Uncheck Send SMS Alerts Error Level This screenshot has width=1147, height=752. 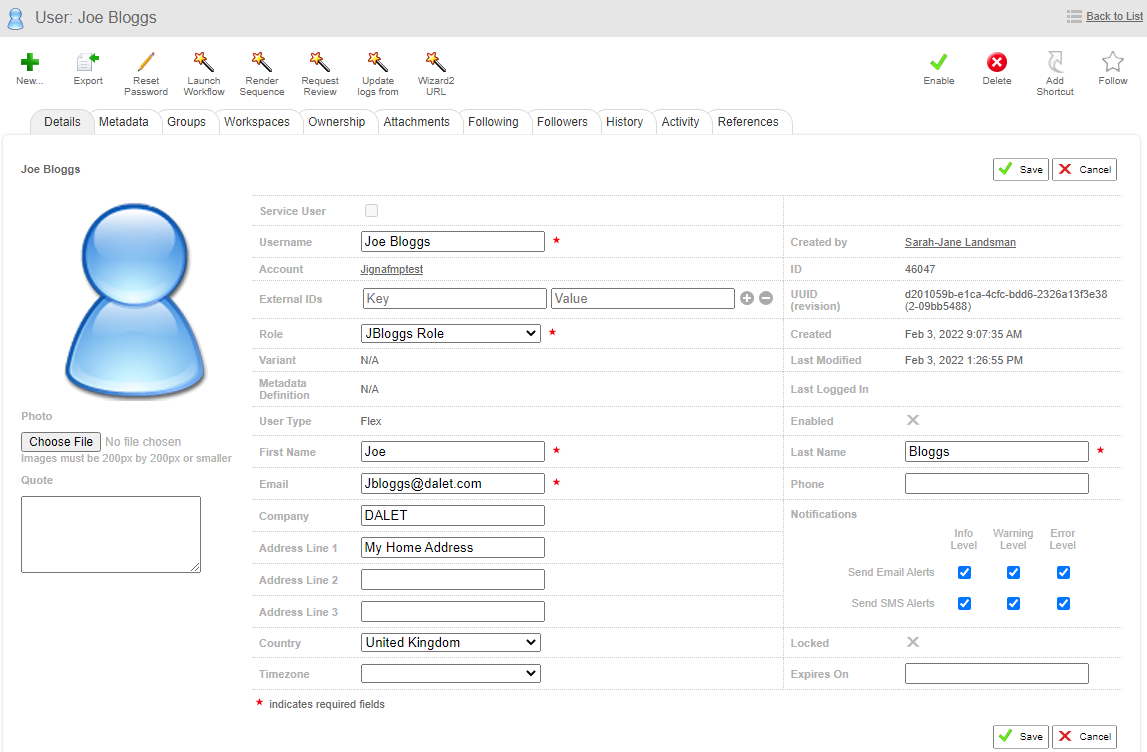pyautogui.click(x=1063, y=604)
